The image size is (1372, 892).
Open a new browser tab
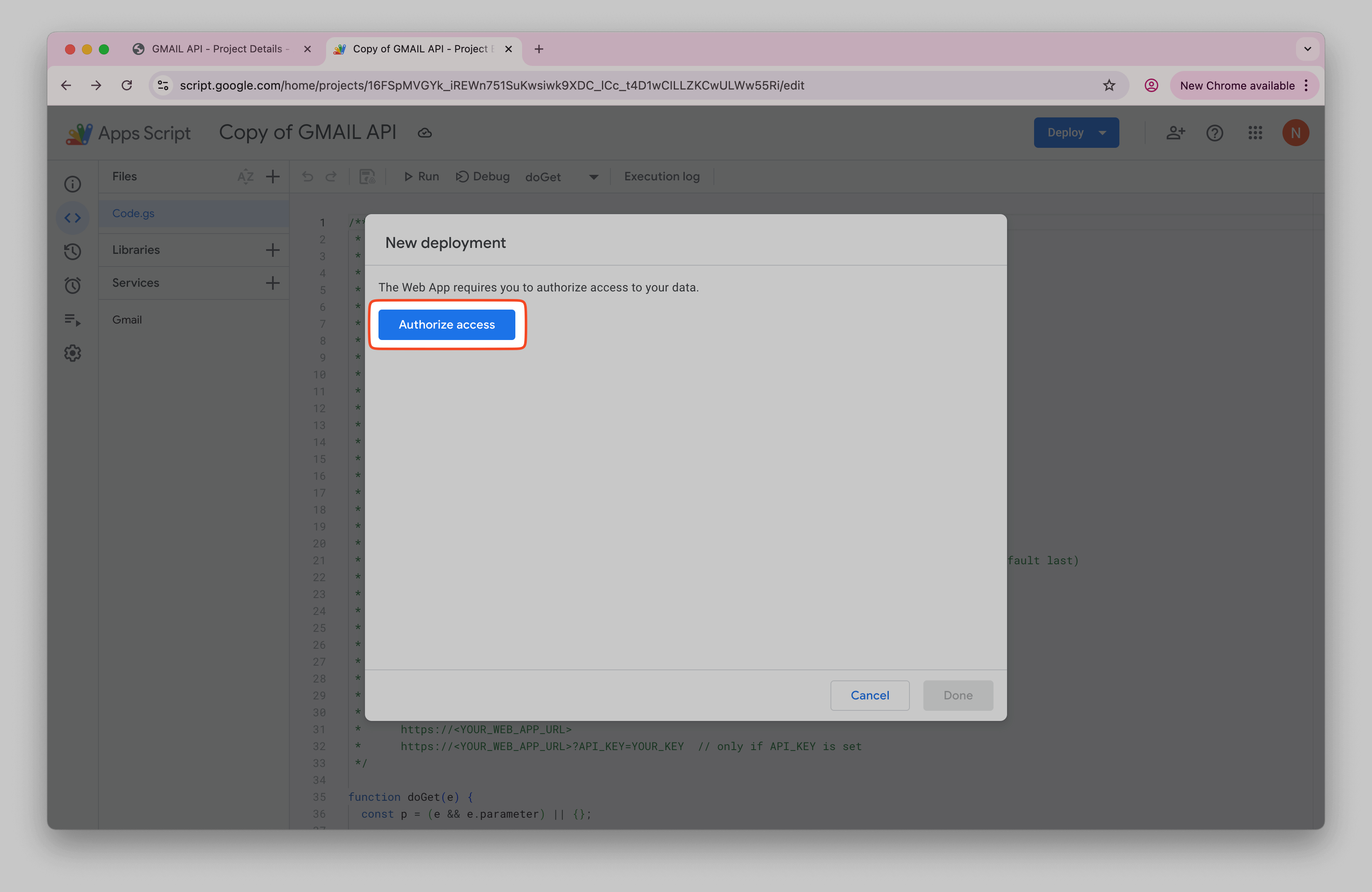(539, 49)
